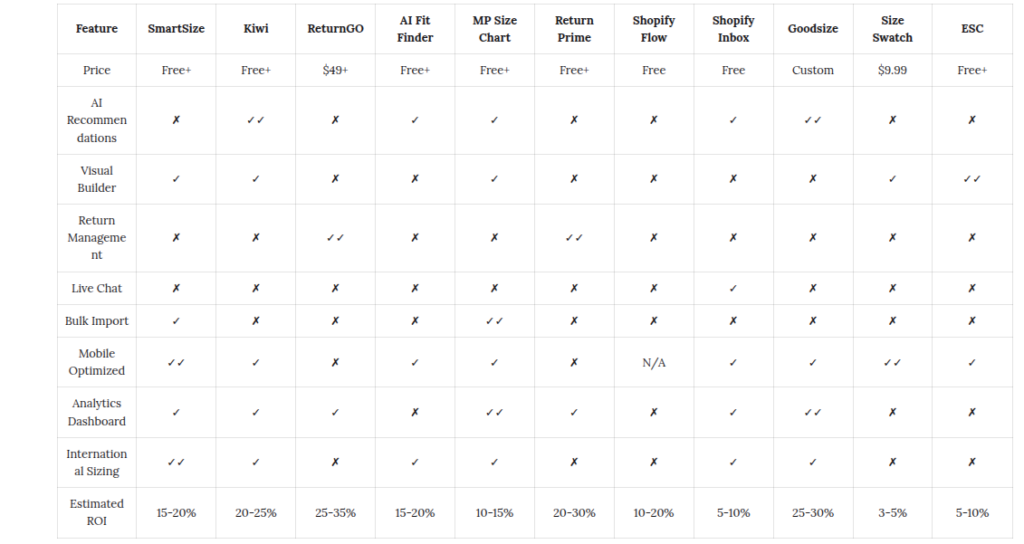This screenshot has height=544, width=1024.
Task: Select the Return Prime Return Management double checkmark
Action: point(574,238)
